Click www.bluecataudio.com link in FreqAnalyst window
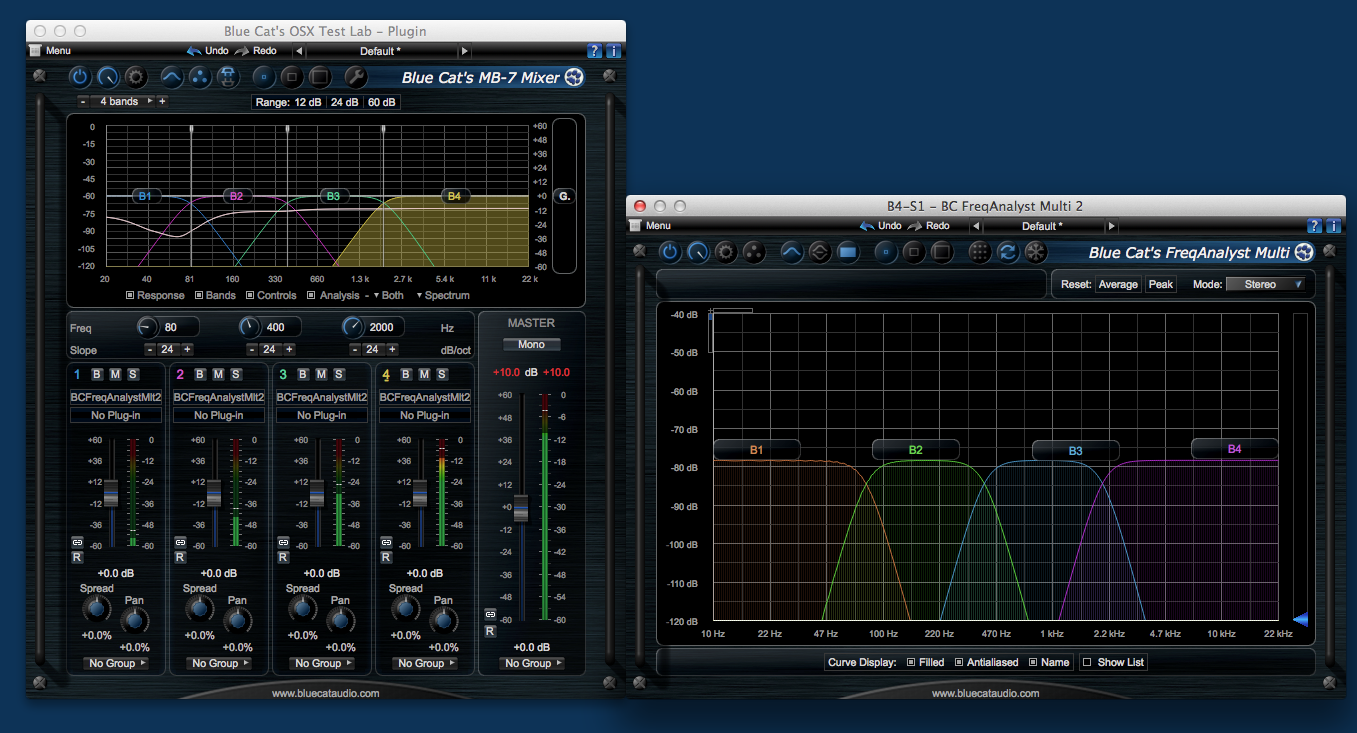1357x733 pixels. pos(985,693)
